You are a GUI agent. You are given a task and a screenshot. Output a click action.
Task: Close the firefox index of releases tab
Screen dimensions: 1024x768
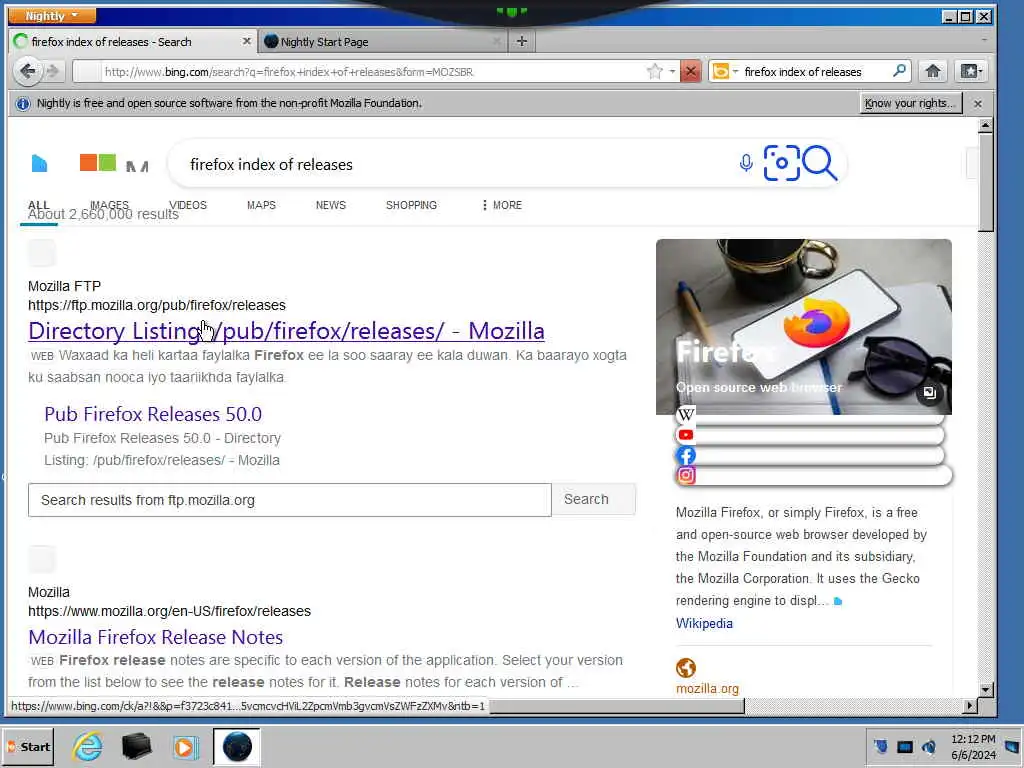246,41
